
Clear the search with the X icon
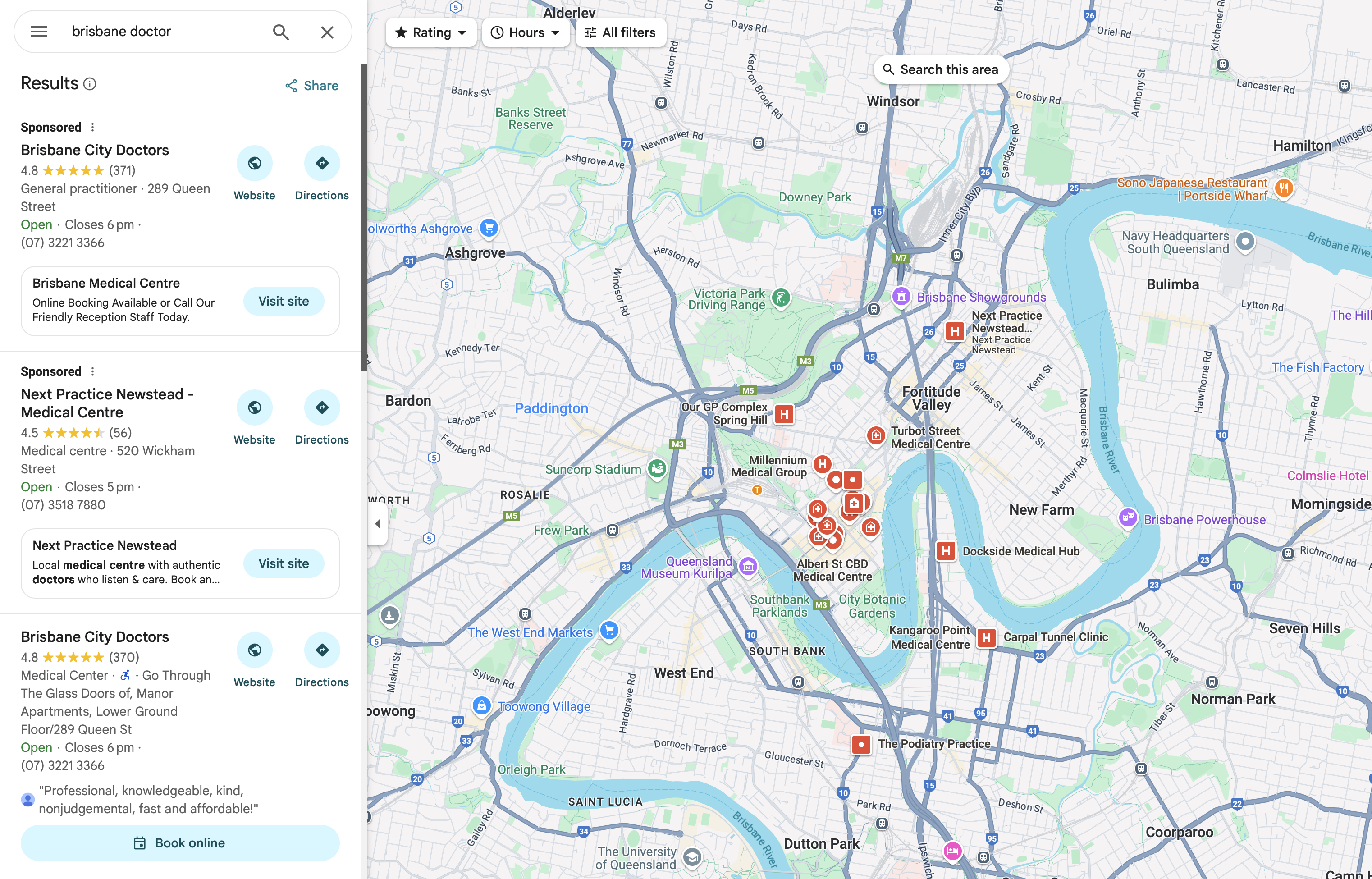pyautogui.click(x=327, y=32)
